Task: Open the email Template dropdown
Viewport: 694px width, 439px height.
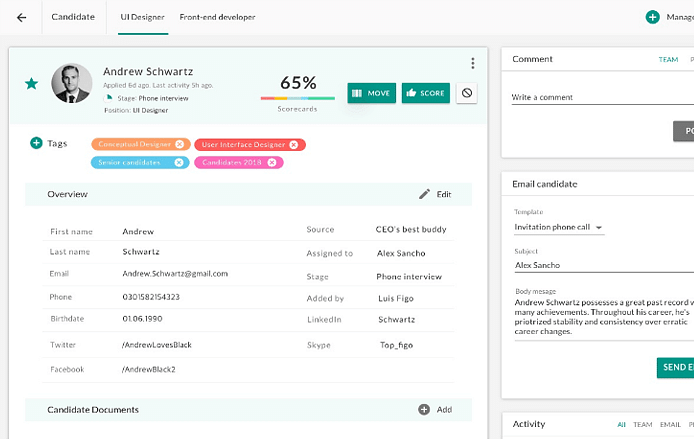Action: (x=559, y=228)
